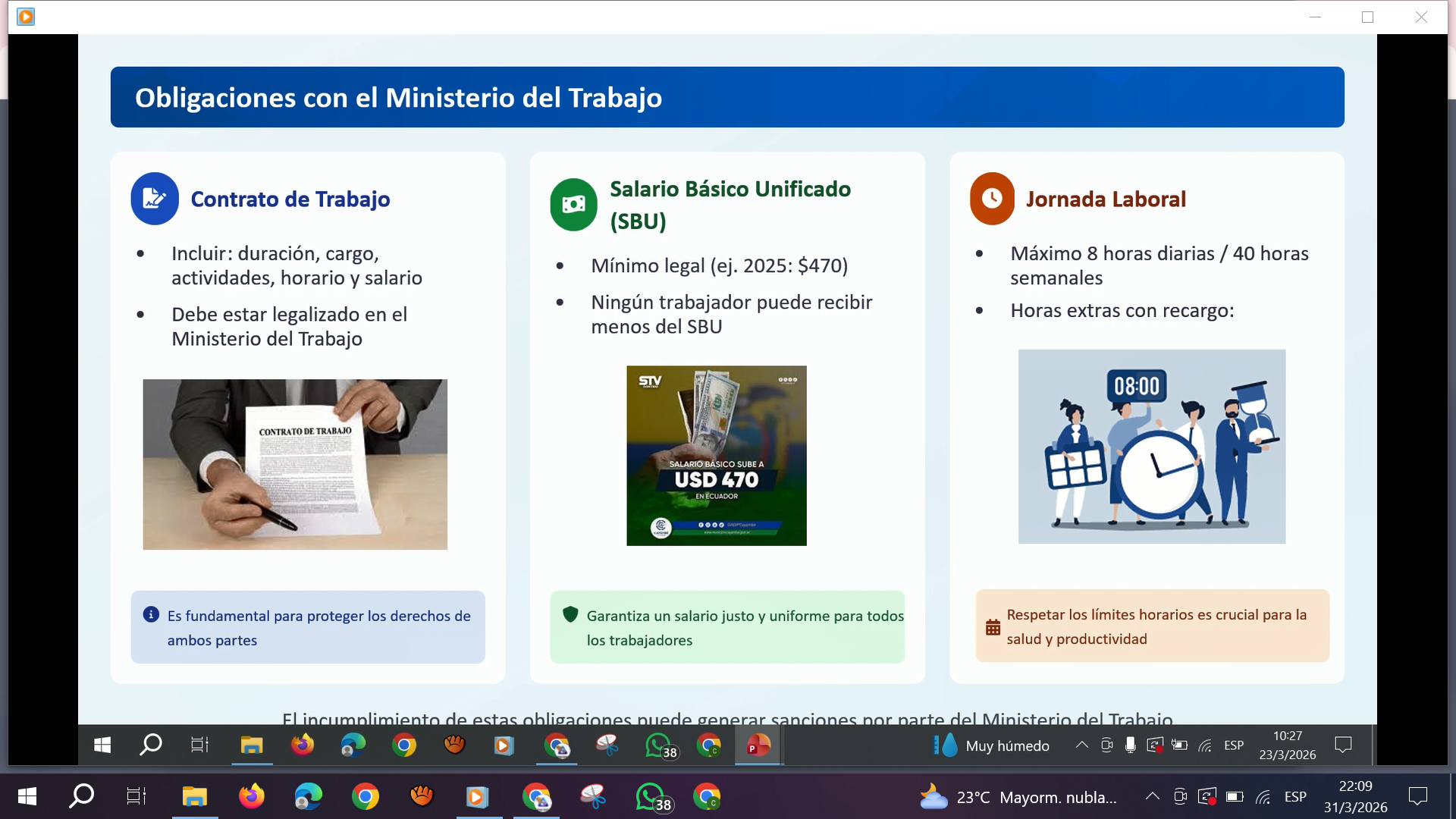Click the media player app icon in title bar
This screenshot has width=1456, height=819.
pos(26,17)
